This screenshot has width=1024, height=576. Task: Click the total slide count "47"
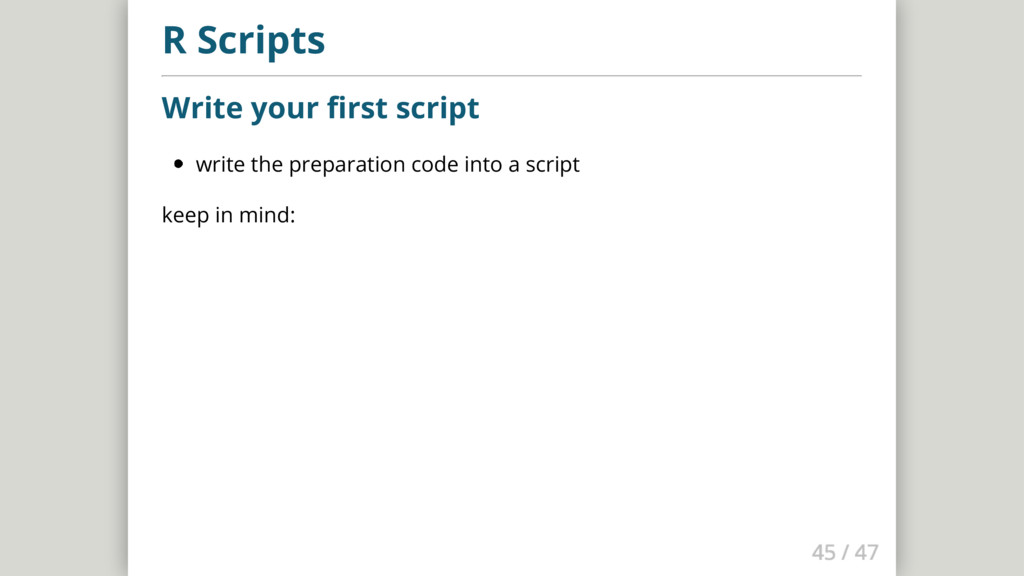point(866,552)
